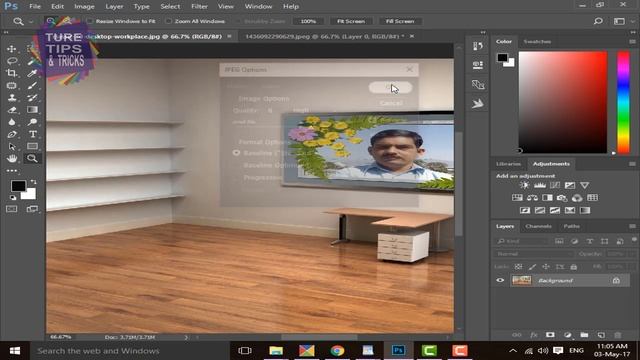This screenshot has height=360, width=640.
Task: Click the Fill Screen button
Action: (400, 21)
